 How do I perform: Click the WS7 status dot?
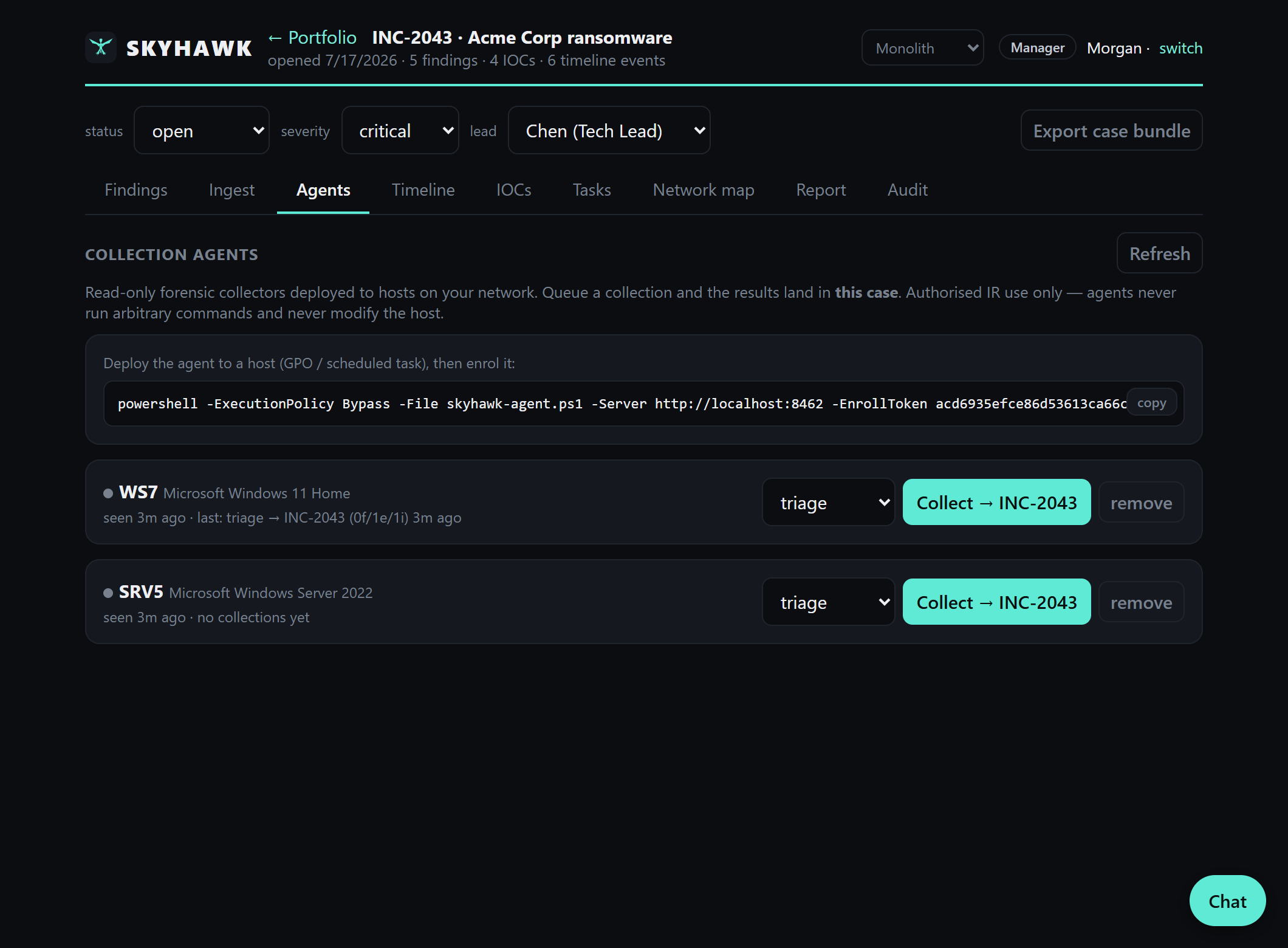108,493
